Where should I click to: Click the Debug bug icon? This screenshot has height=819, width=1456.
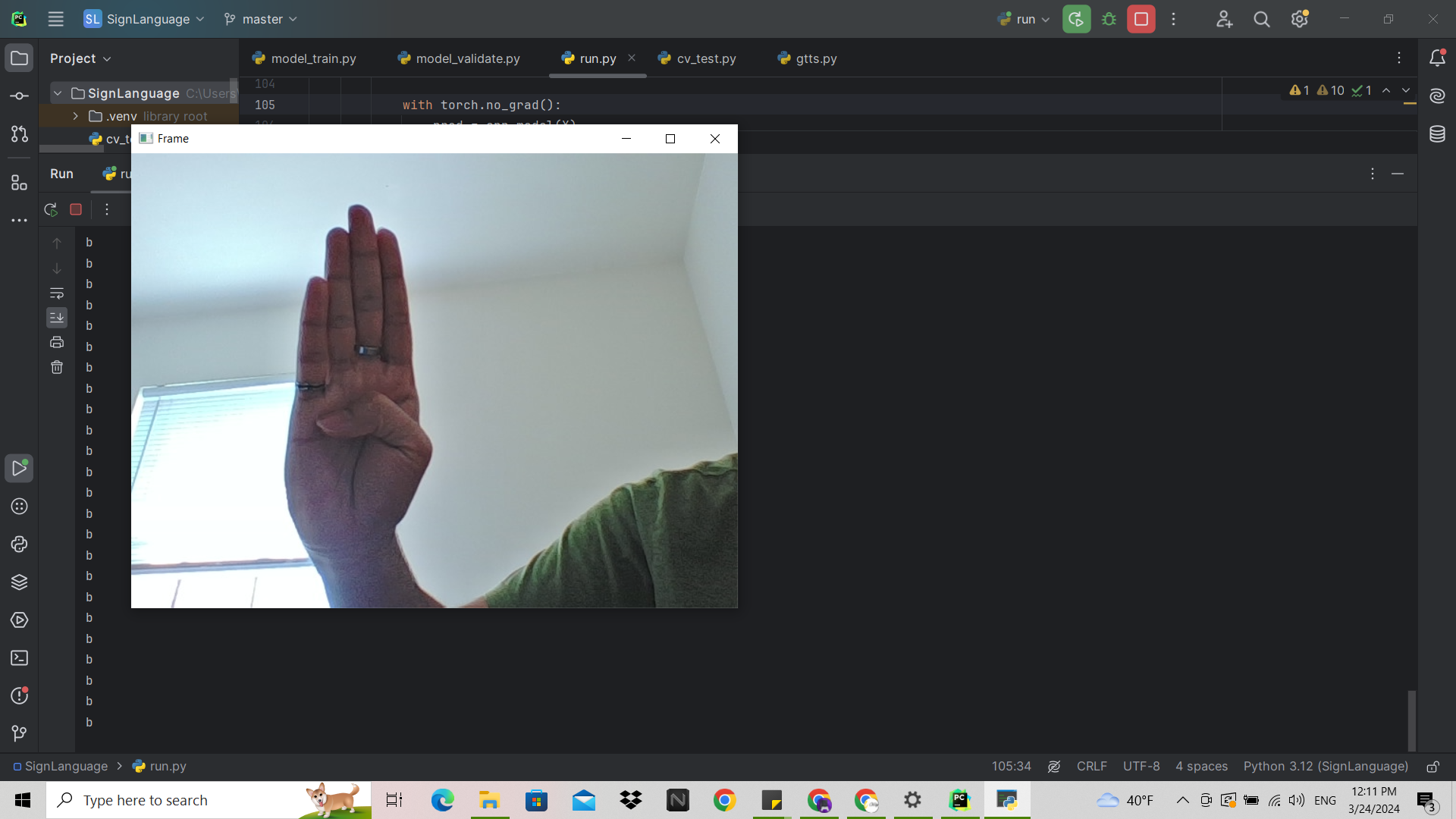pyautogui.click(x=1109, y=19)
